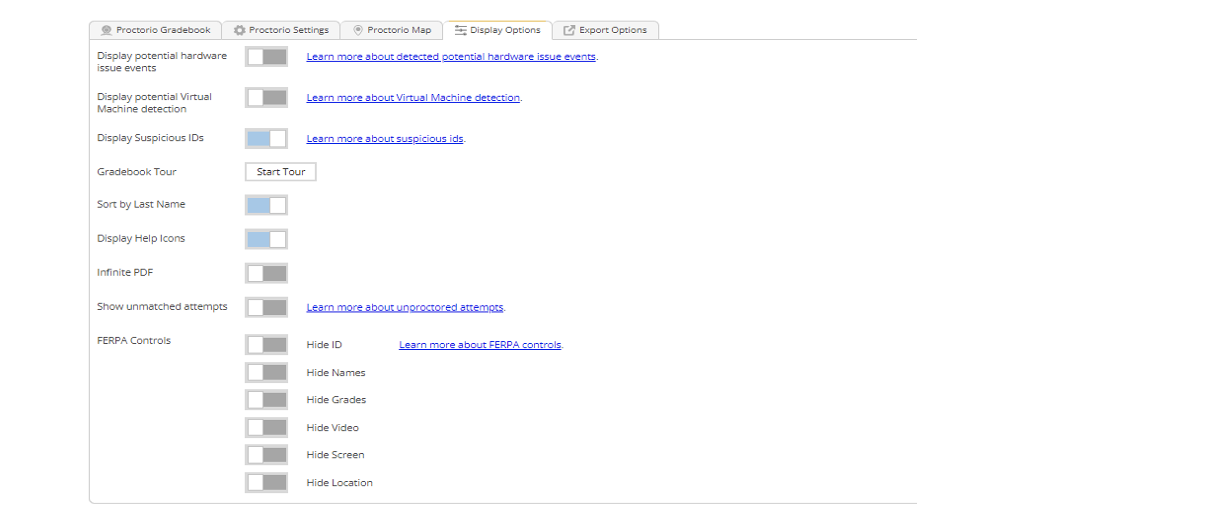Follow the Learn more about suspicious ids link
The image size is (1206, 532).
tap(385, 139)
